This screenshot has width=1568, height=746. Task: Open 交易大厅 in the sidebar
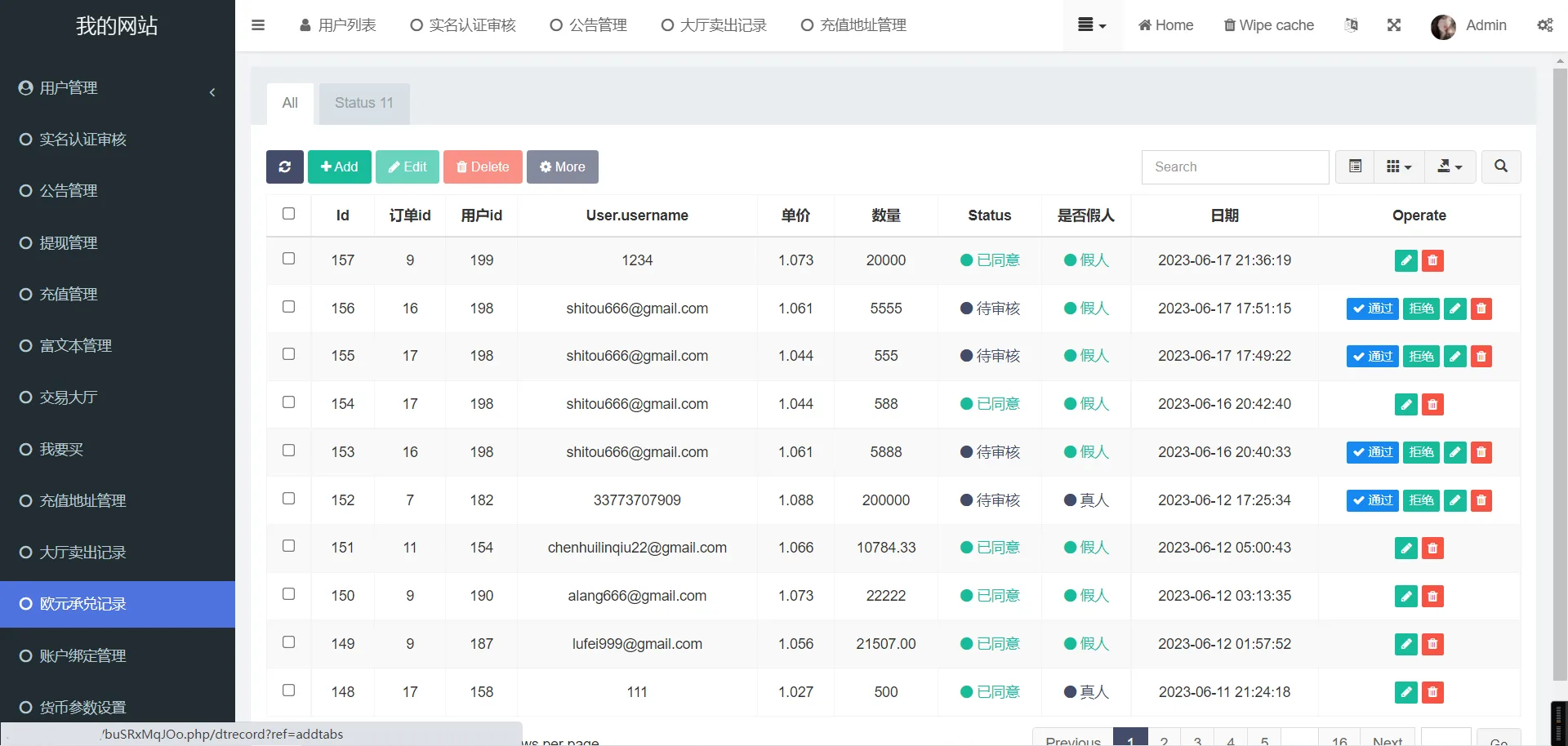point(69,397)
